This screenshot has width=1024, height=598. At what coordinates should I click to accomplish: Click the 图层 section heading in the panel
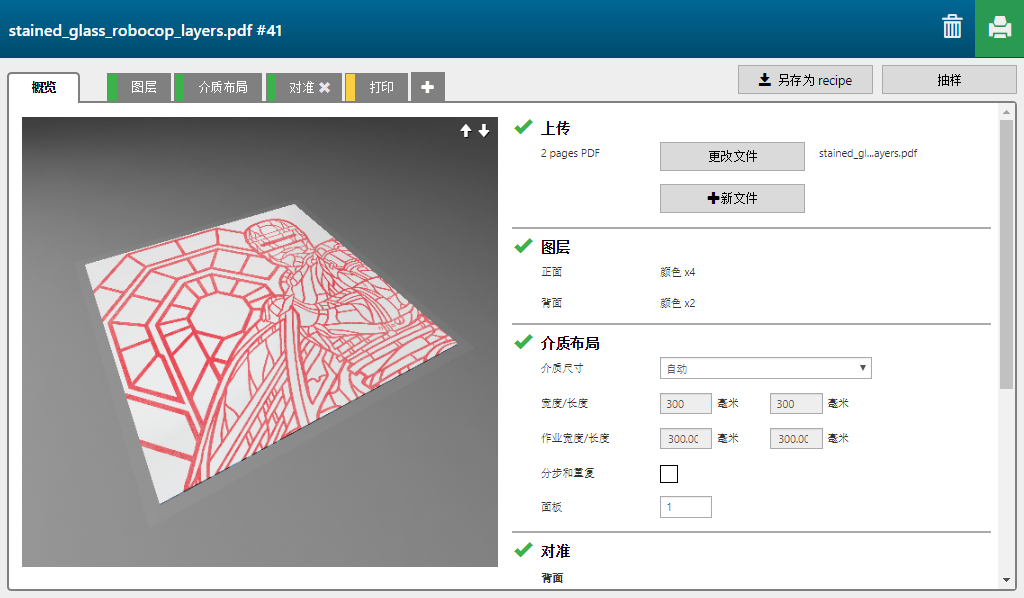coord(556,247)
